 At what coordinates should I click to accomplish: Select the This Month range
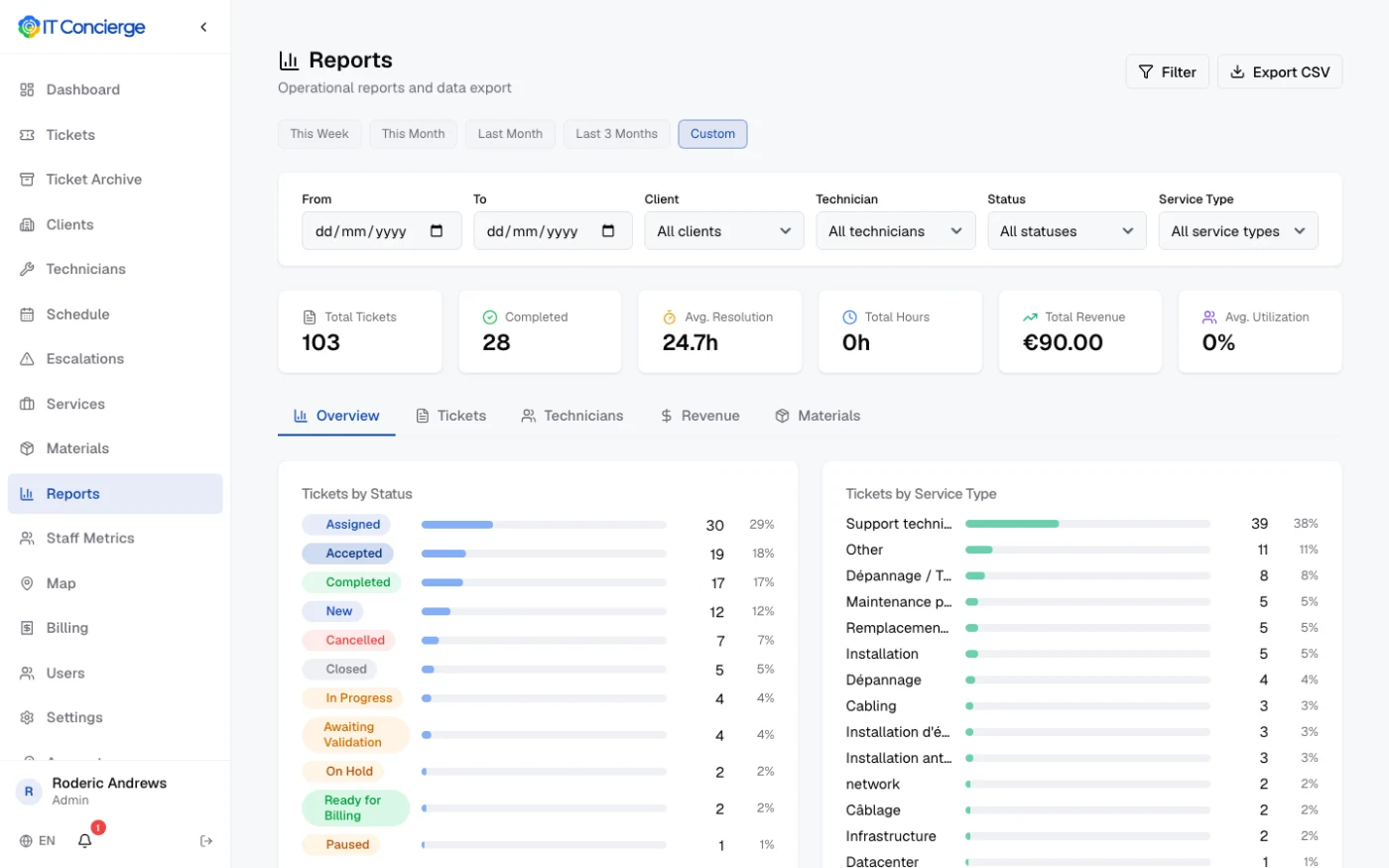tap(413, 134)
